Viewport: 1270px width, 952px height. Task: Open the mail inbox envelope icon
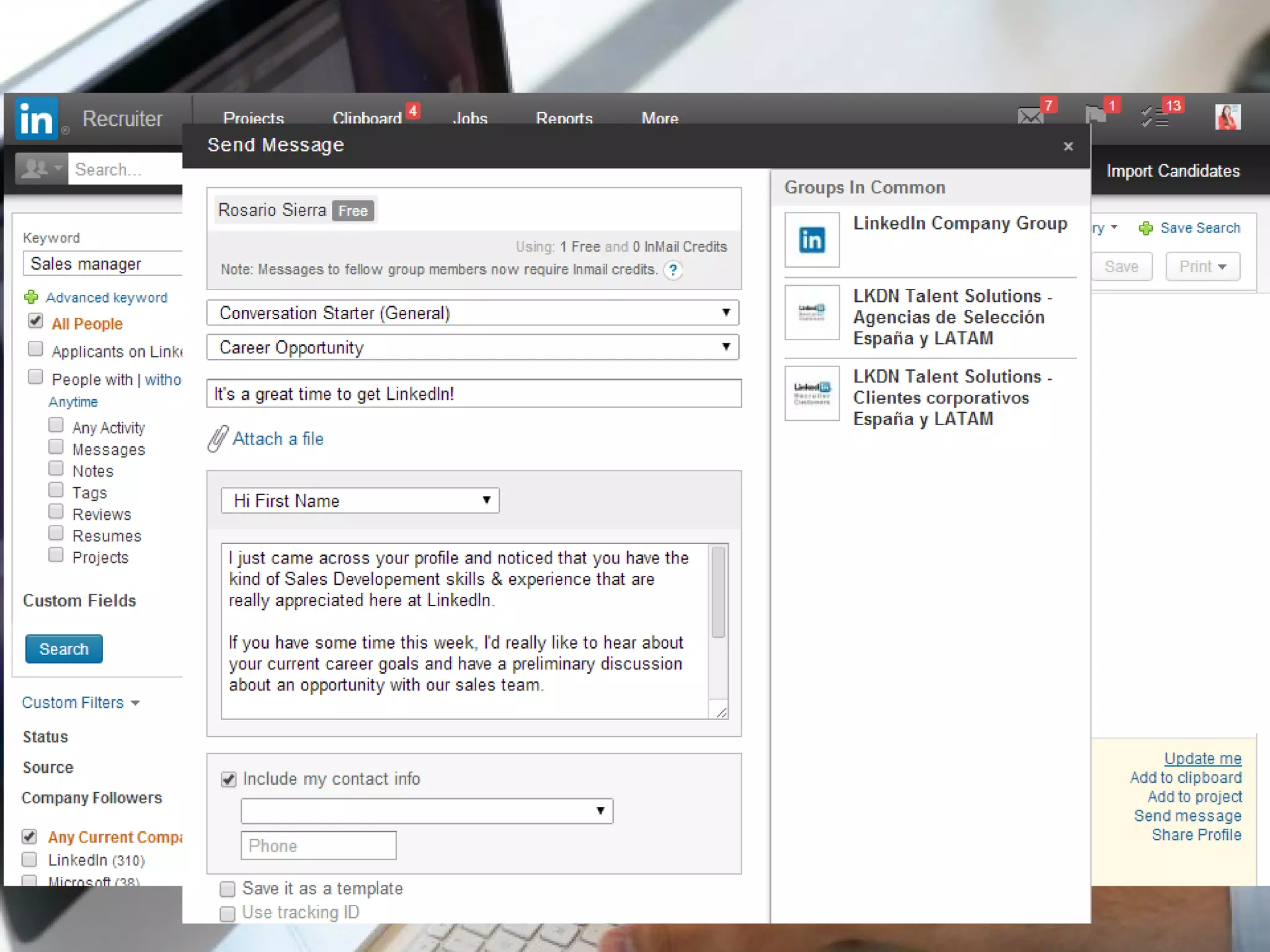click(1030, 117)
